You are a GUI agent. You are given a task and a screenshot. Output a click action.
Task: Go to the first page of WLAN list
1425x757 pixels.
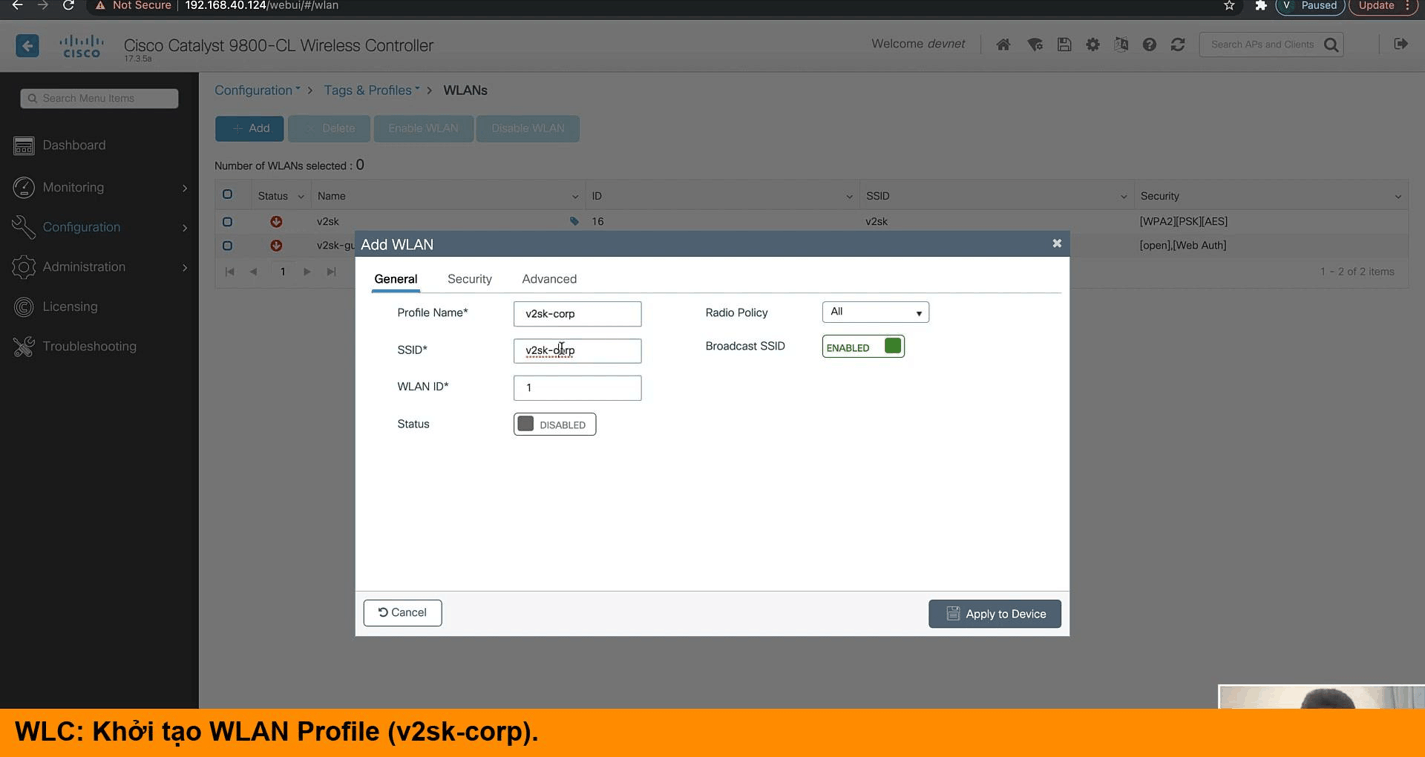click(x=230, y=272)
